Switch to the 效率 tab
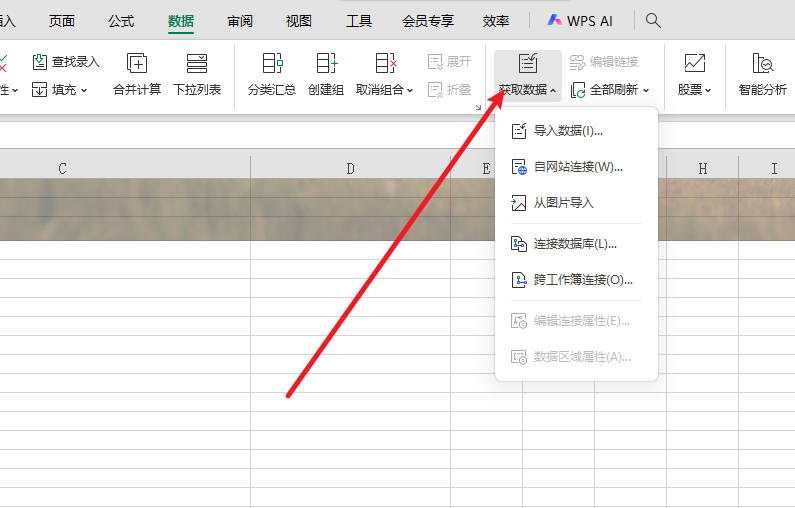The width and height of the screenshot is (795, 508). click(495, 21)
